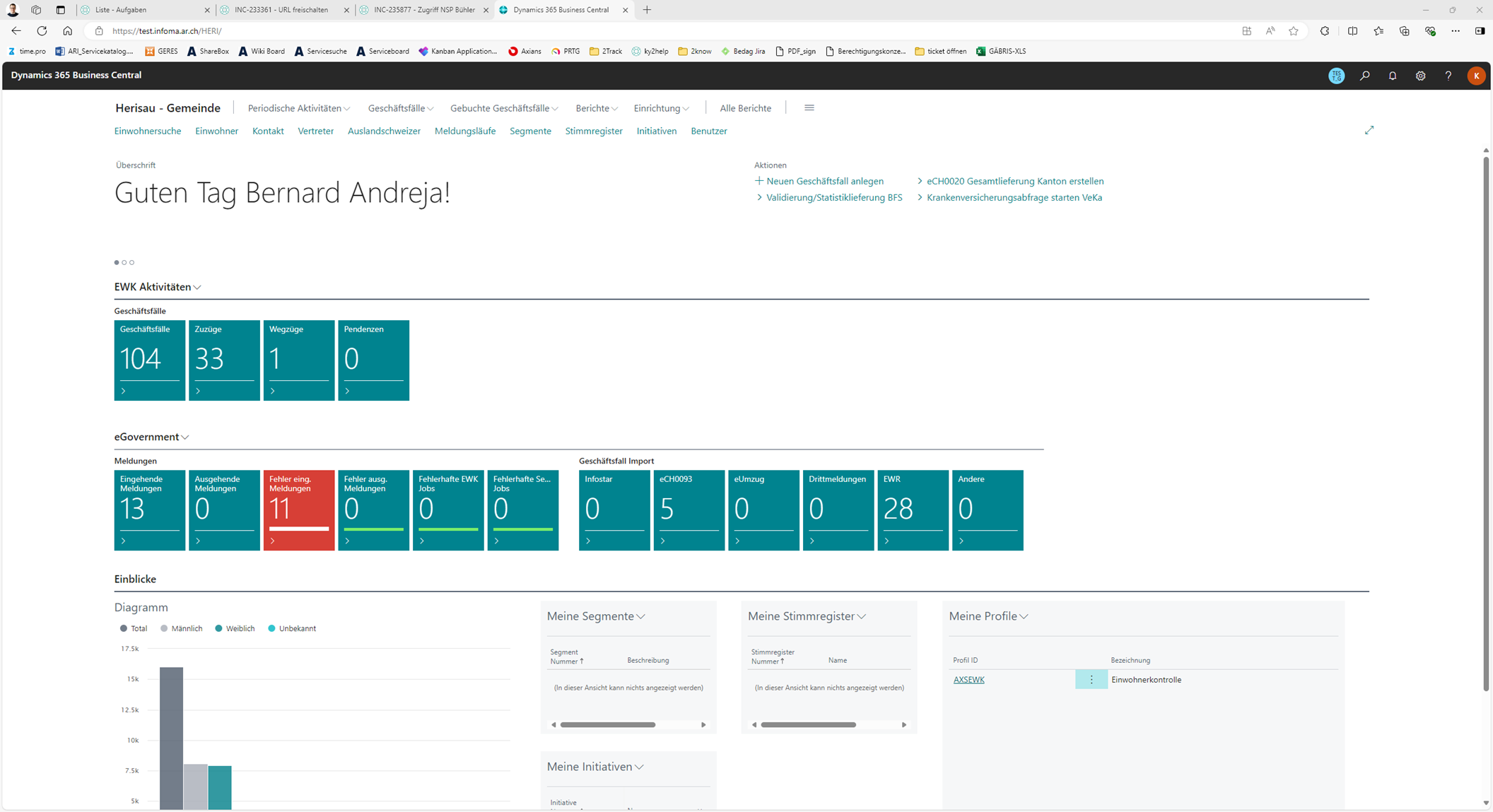This screenshot has width=1493, height=812.
Task: Click the expand page arrows icon
Action: 1369,130
